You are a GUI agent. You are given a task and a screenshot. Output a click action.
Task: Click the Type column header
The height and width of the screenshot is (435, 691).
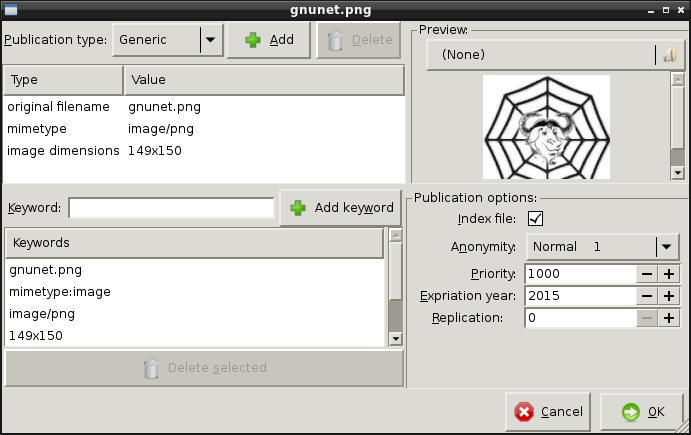point(63,80)
